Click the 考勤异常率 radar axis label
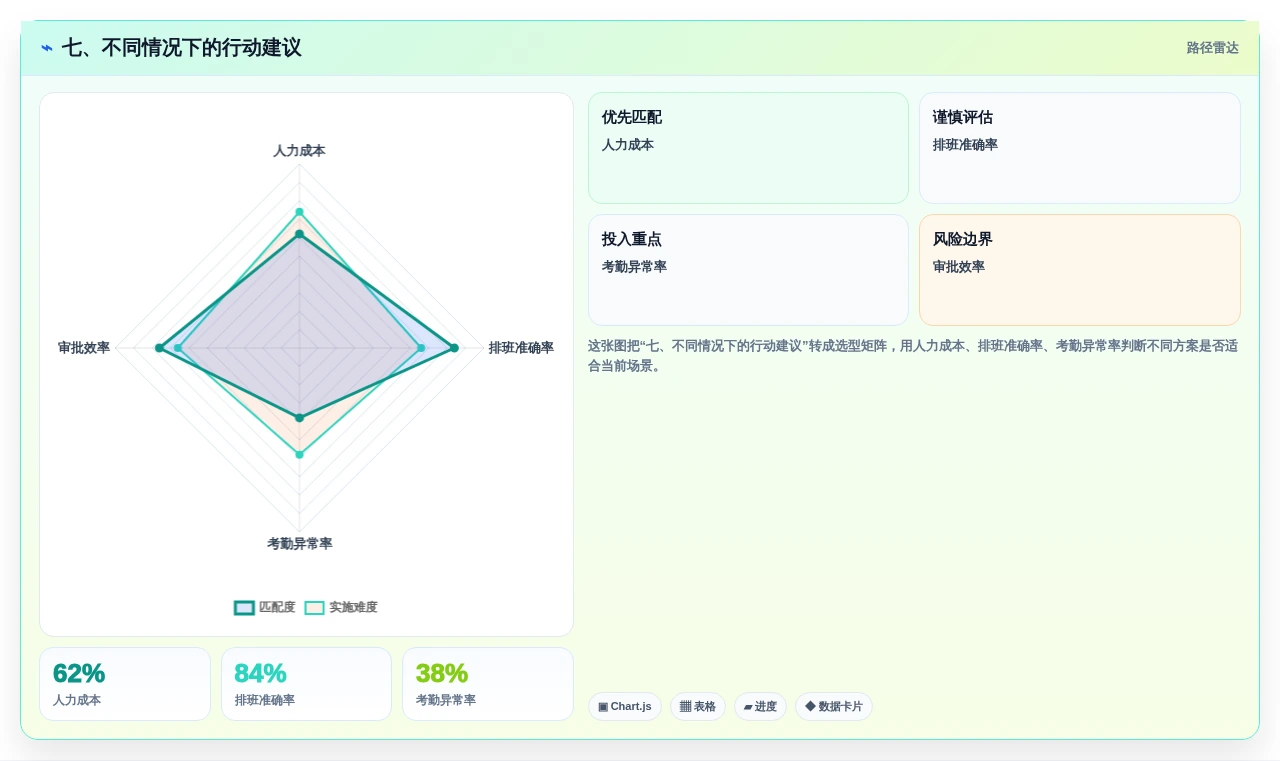Viewport: 1280px width, 761px height. coord(299,544)
